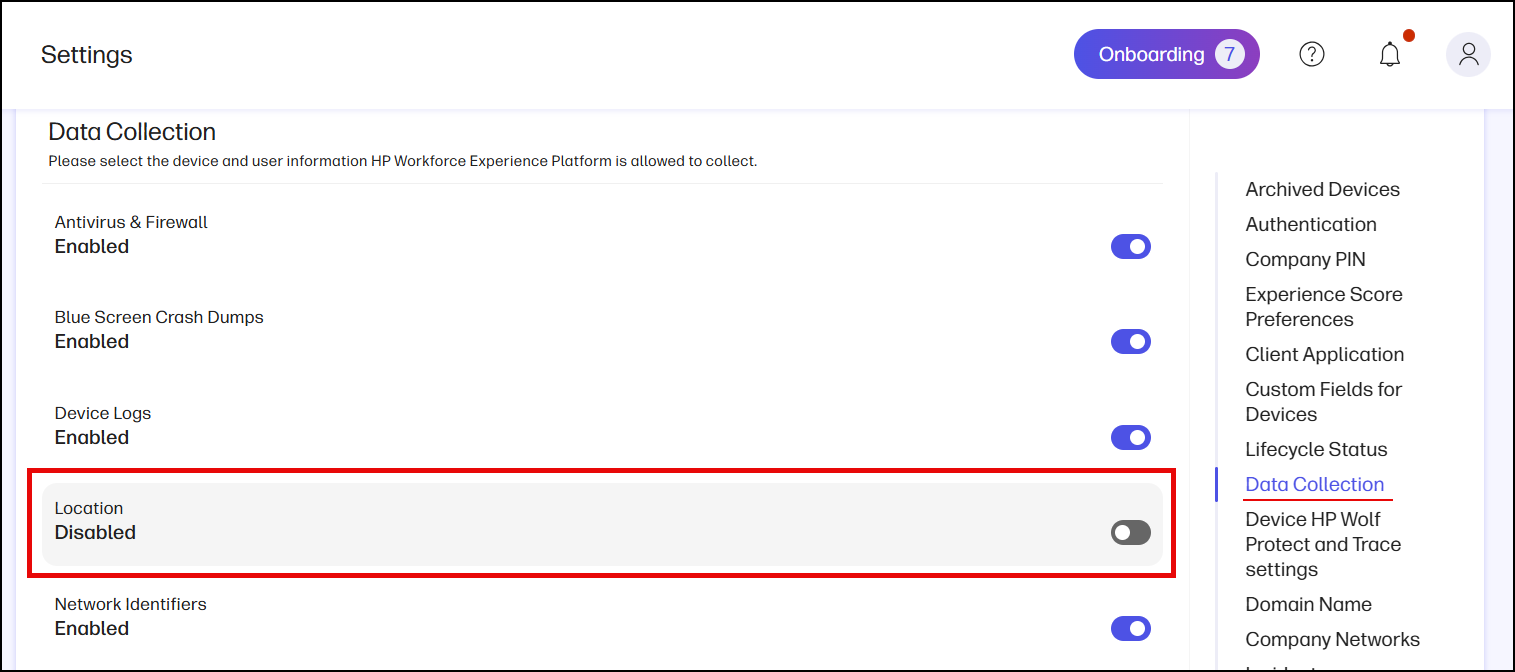Viewport: 1515px width, 672px height.
Task: Go to Company PIN settings
Action: (x=1305, y=259)
